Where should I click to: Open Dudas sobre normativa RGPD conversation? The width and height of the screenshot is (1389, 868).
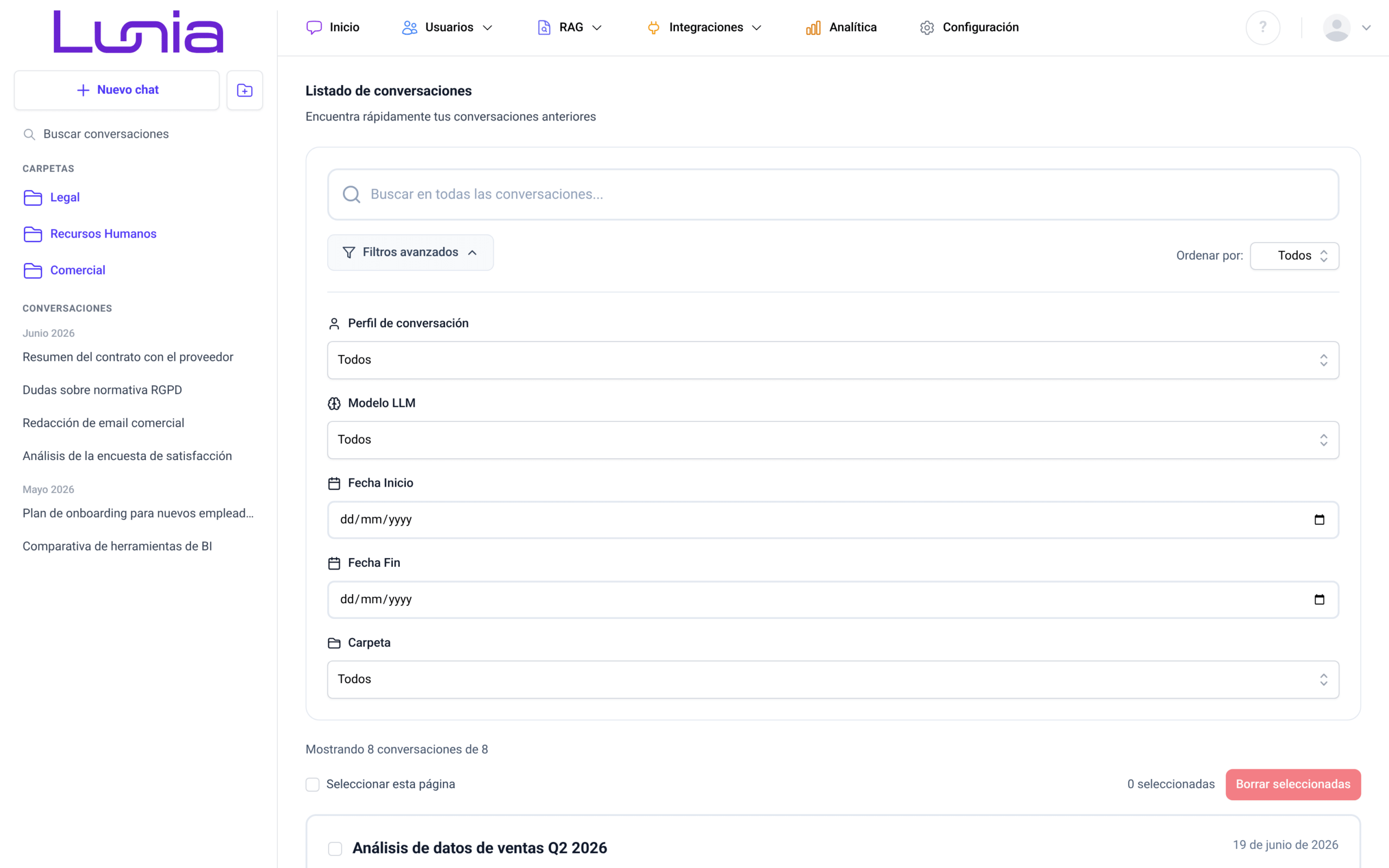coord(102,391)
